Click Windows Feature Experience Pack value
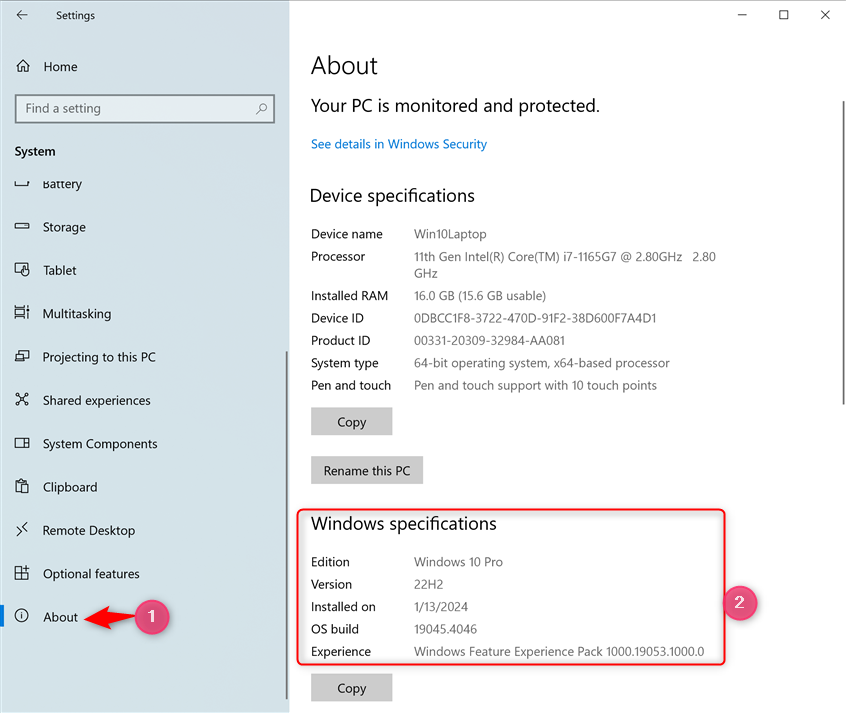This screenshot has width=846, height=713. pyautogui.click(x=559, y=651)
